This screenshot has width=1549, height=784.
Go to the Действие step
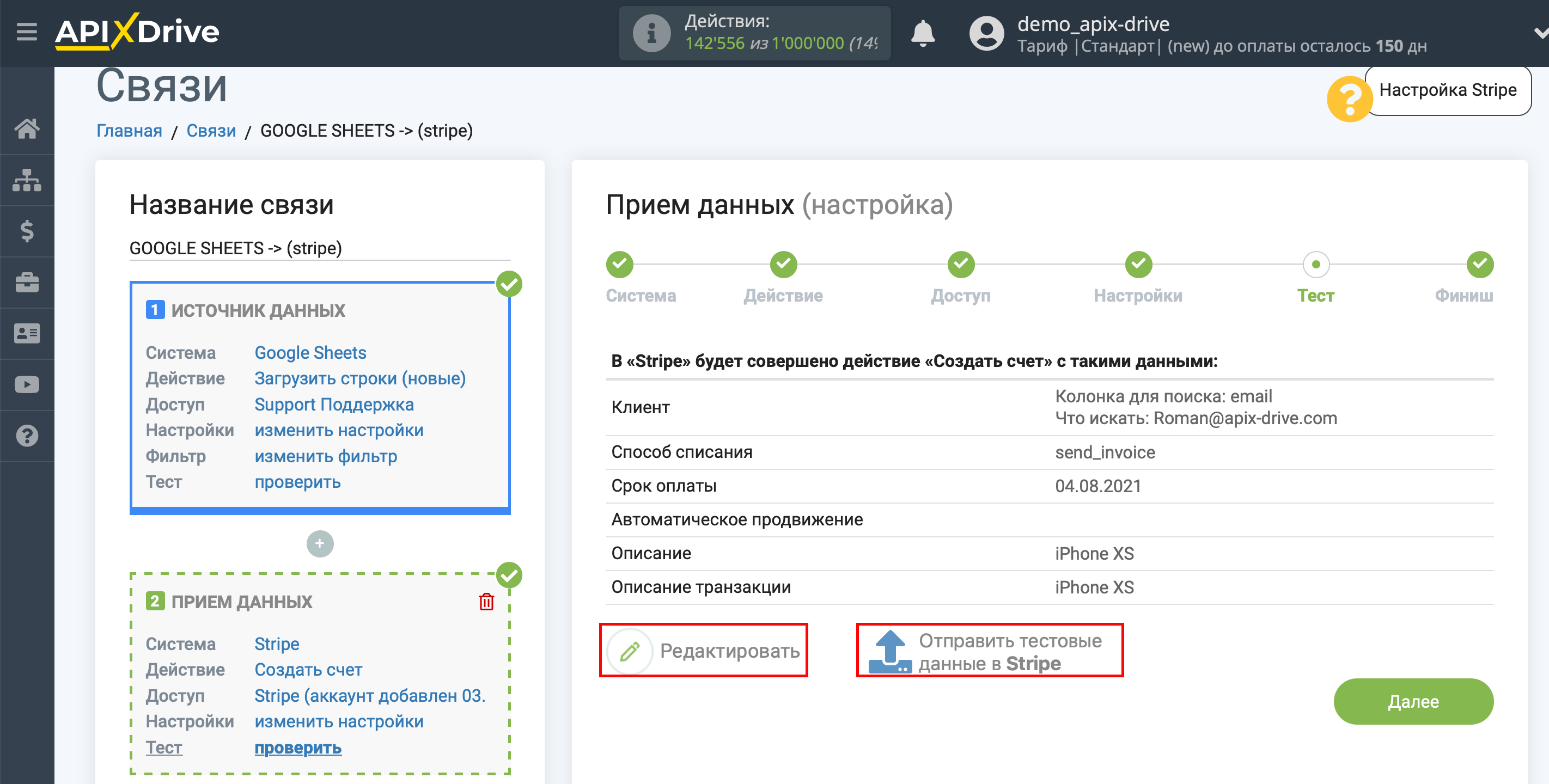tap(783, 265)
